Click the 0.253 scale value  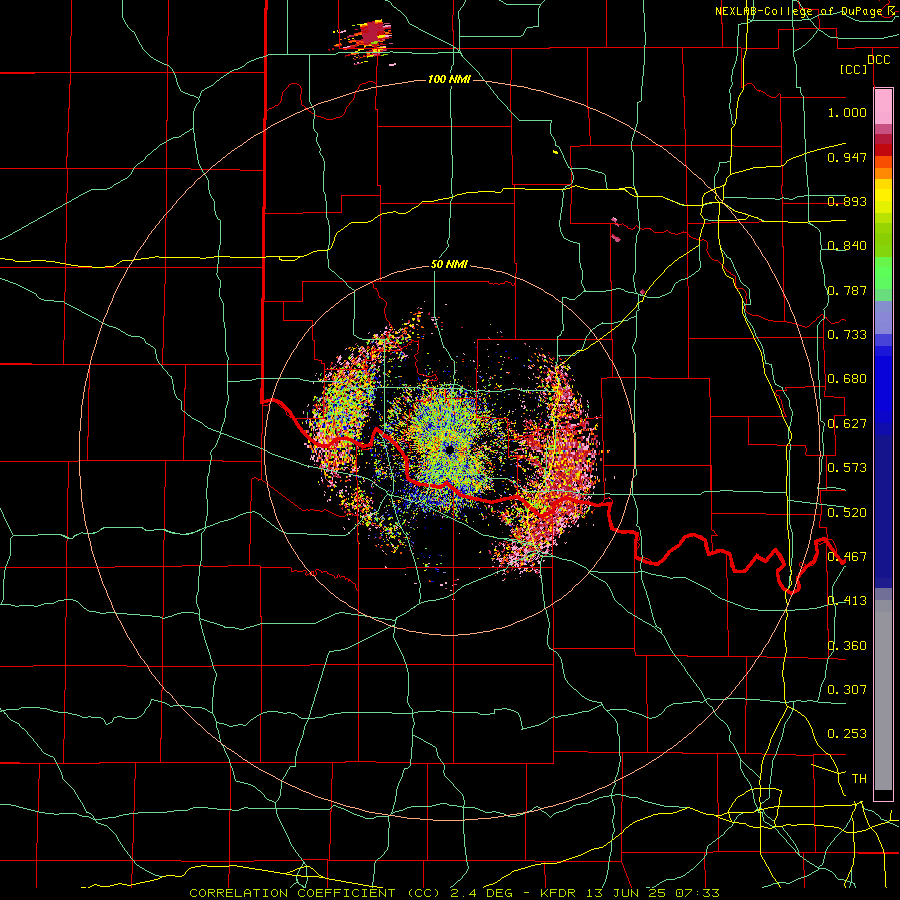click(847, 734)
